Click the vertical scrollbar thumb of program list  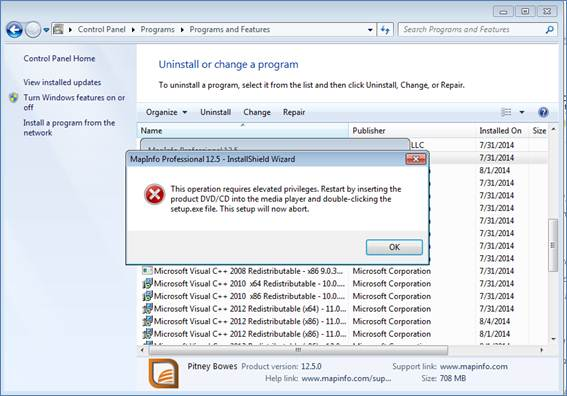click(553, 245)
